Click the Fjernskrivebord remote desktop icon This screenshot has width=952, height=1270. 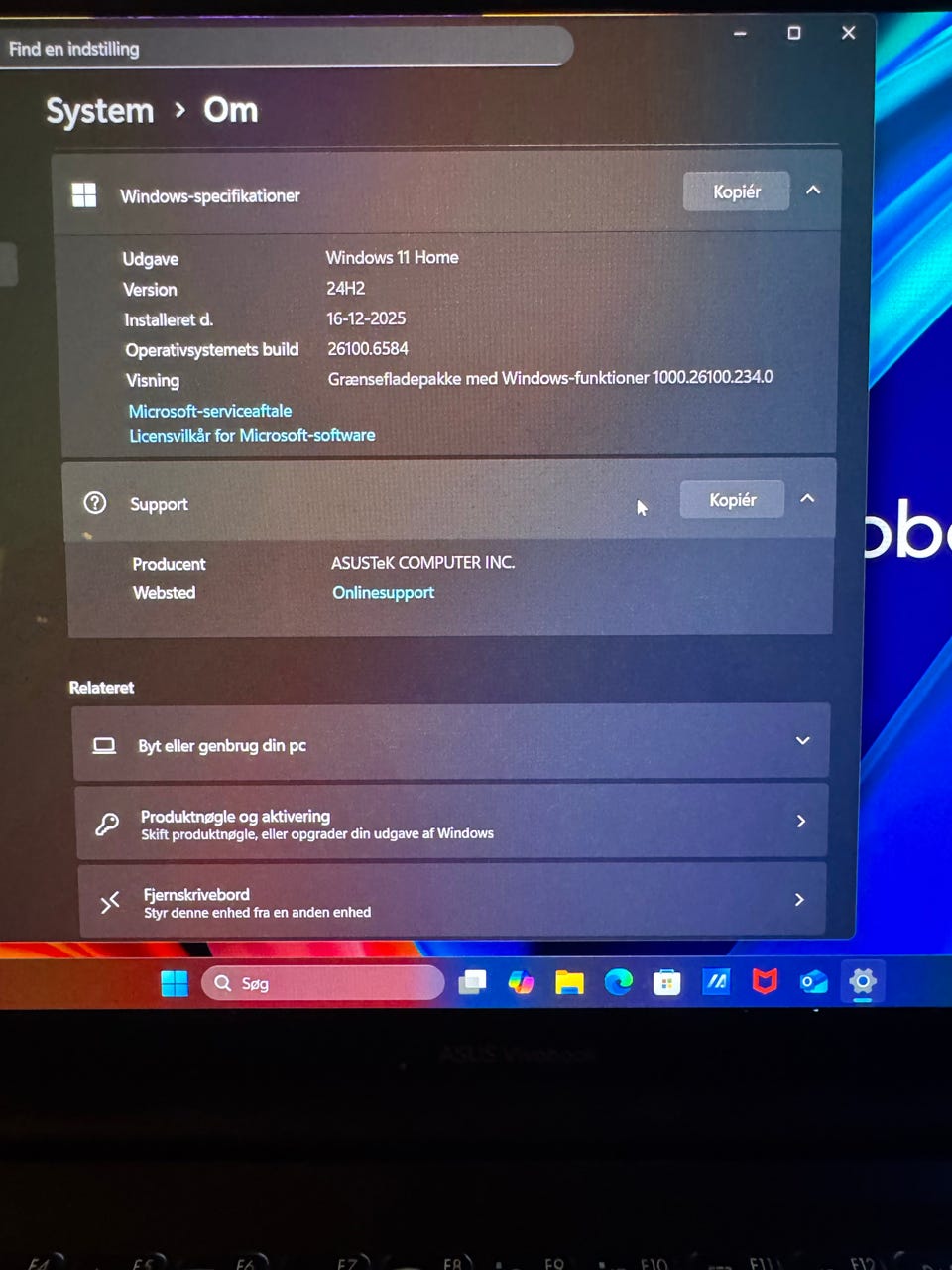[x=110, y=902]
